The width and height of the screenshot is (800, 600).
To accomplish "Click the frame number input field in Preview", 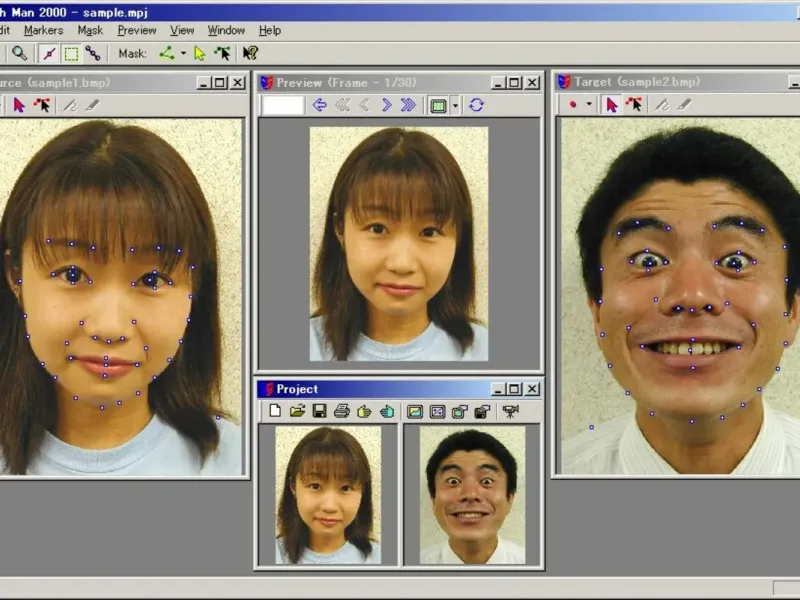I will click(283, 105).
